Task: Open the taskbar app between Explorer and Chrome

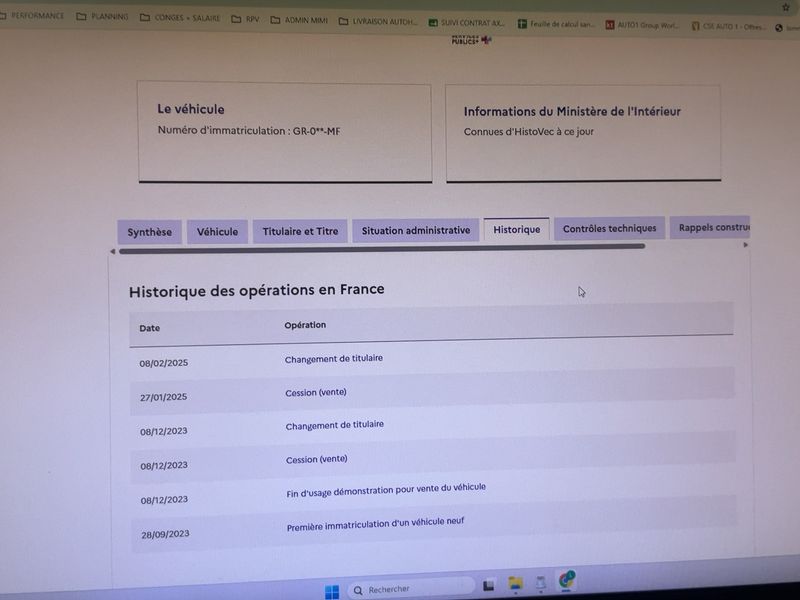Action: pyautogui.click(x=541, y=582)
